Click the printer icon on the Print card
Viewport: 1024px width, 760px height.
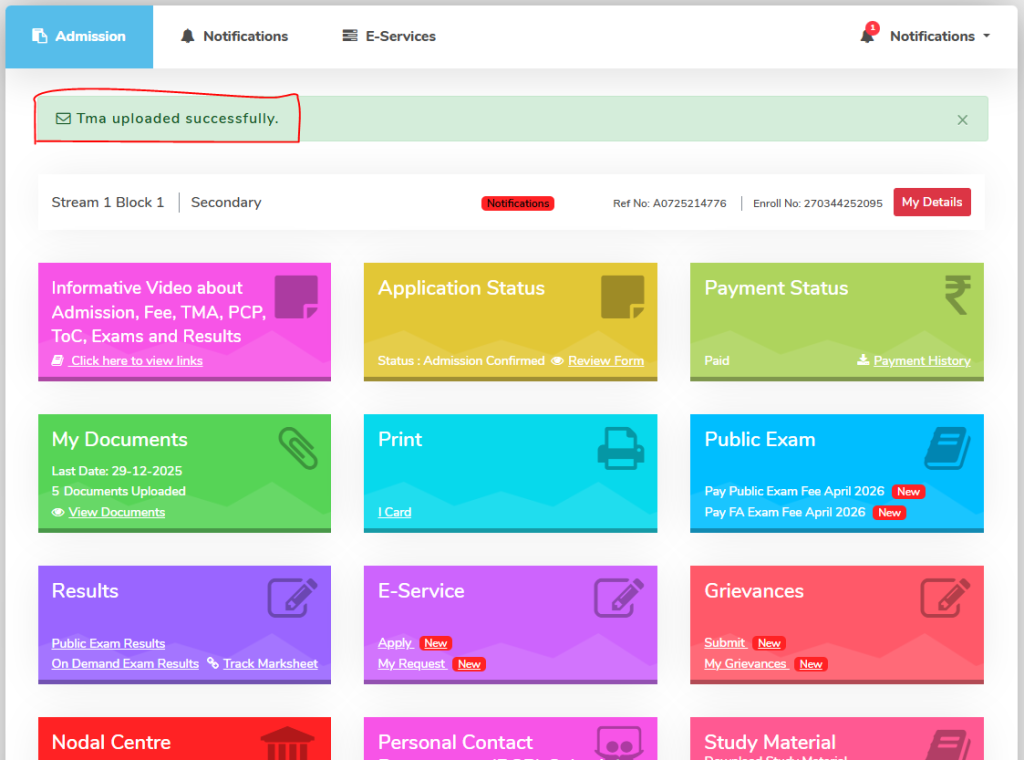[x=620, y=449]
